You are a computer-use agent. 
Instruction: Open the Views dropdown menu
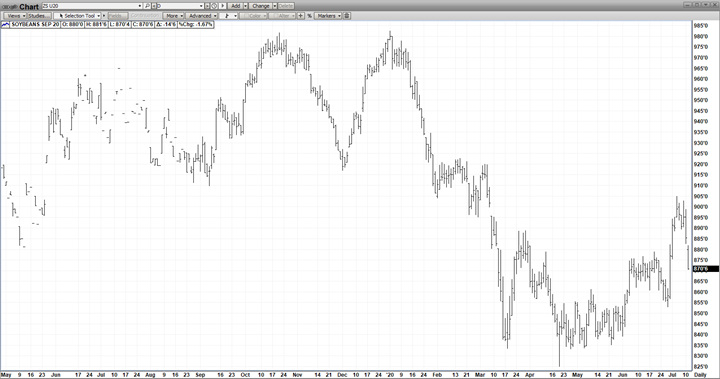15,16
